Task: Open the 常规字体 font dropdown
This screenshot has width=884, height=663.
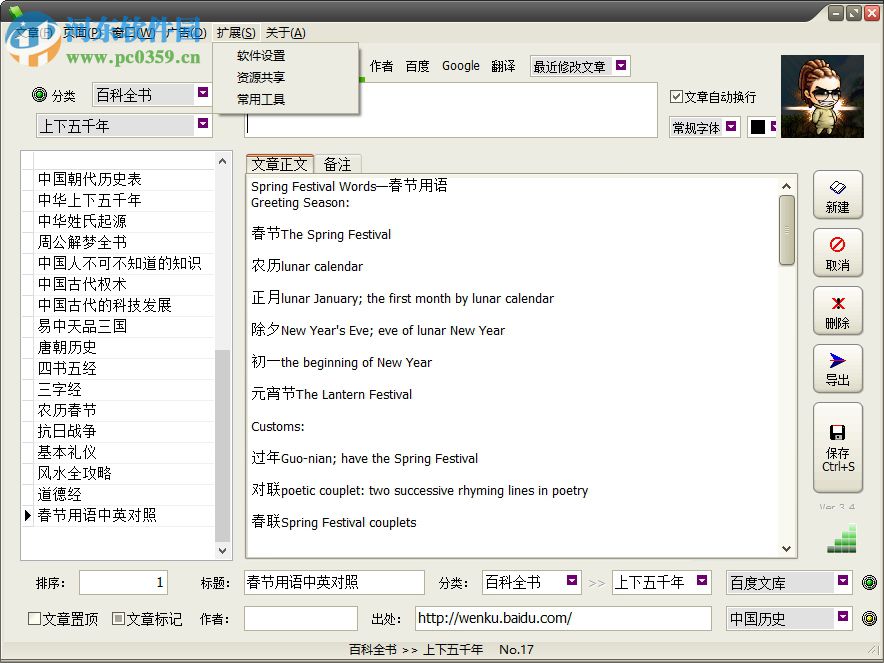Action: point(731,126)
